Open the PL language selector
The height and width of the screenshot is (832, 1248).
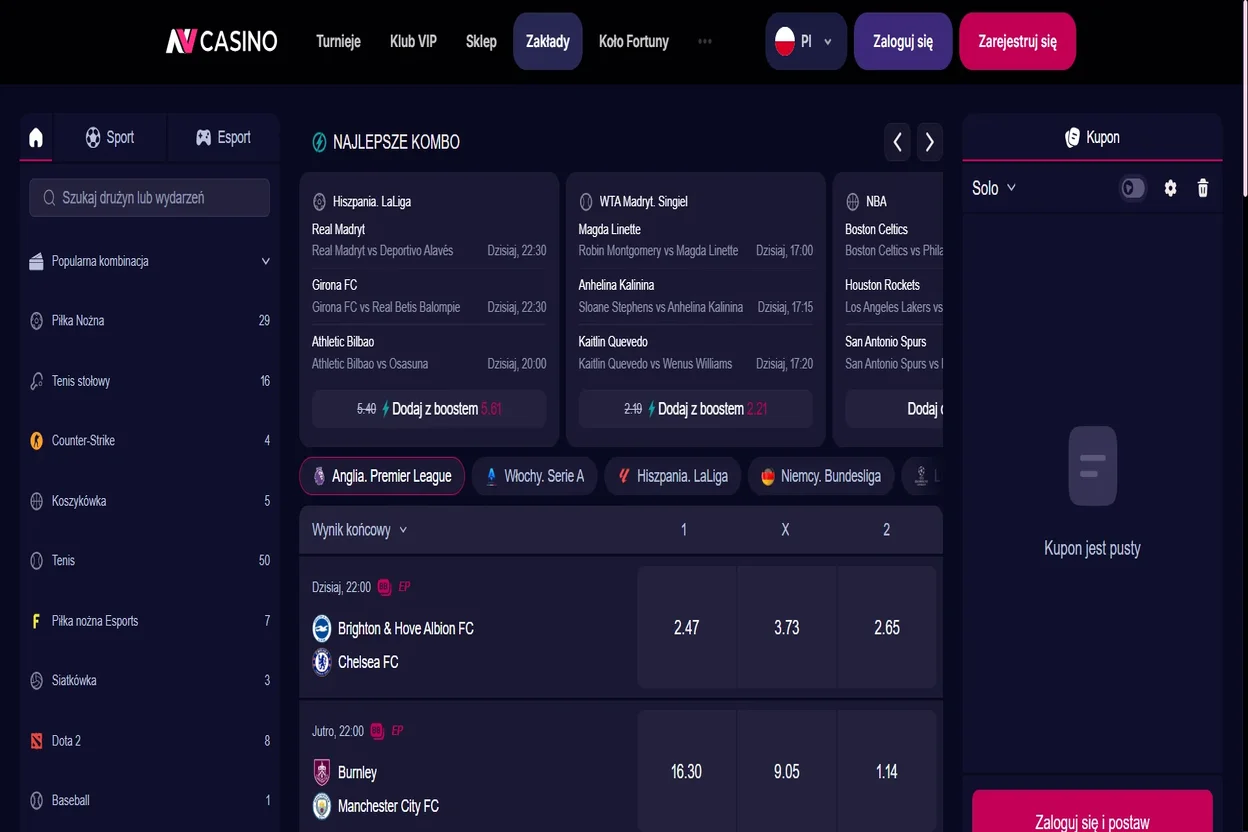(x=804, y=41)
